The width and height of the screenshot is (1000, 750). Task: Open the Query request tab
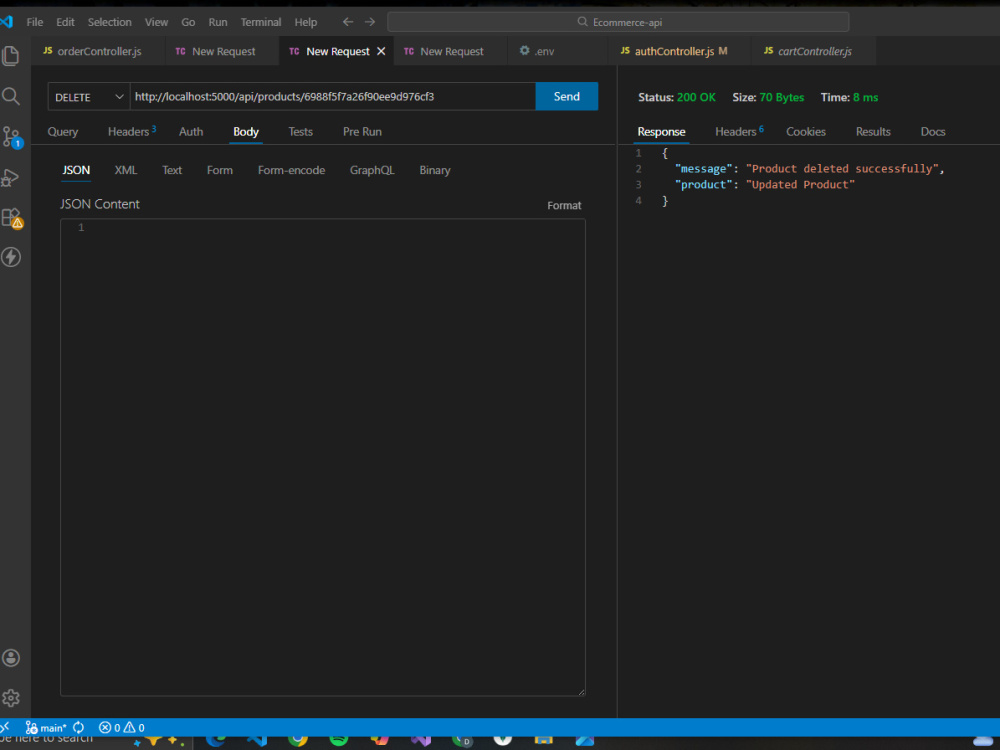(x=62, y=131)
